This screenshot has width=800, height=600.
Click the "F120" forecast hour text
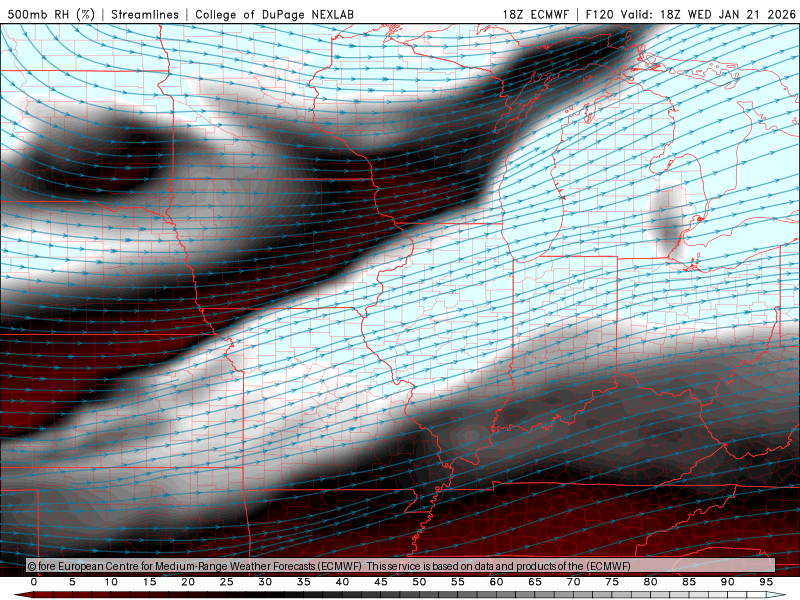[599, 14]
